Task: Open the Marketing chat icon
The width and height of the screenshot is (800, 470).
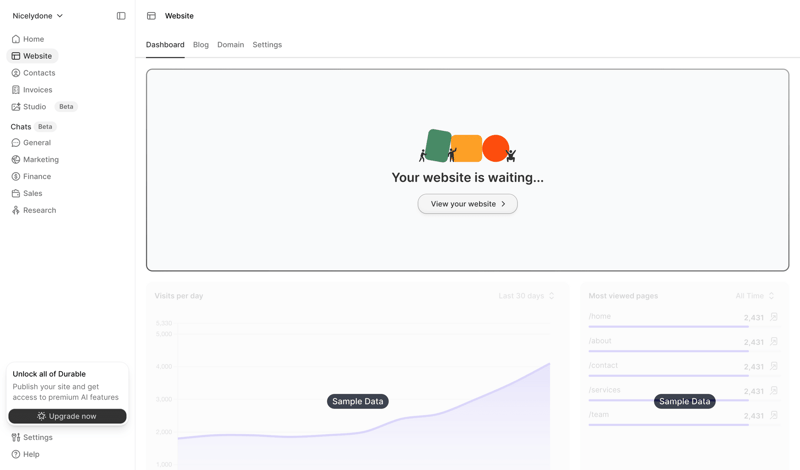Action: [x=16, y=160]
